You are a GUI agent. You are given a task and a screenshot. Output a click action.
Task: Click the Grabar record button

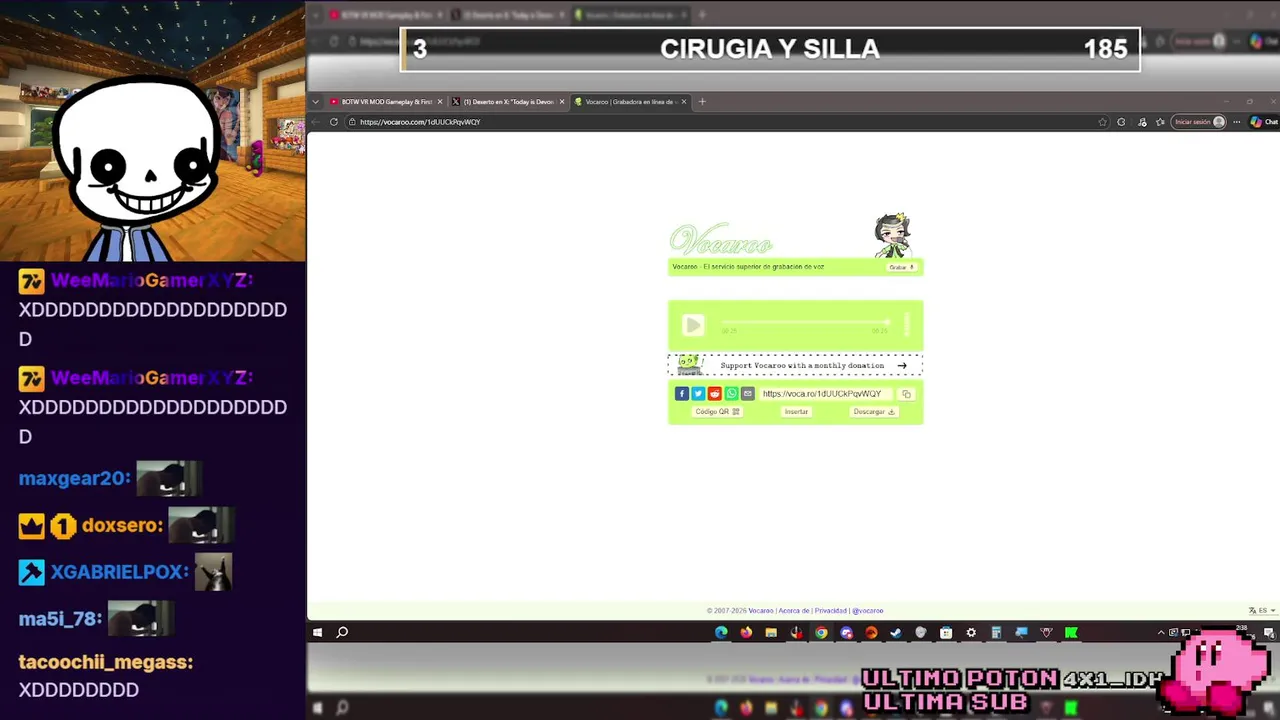click(901, 267)
